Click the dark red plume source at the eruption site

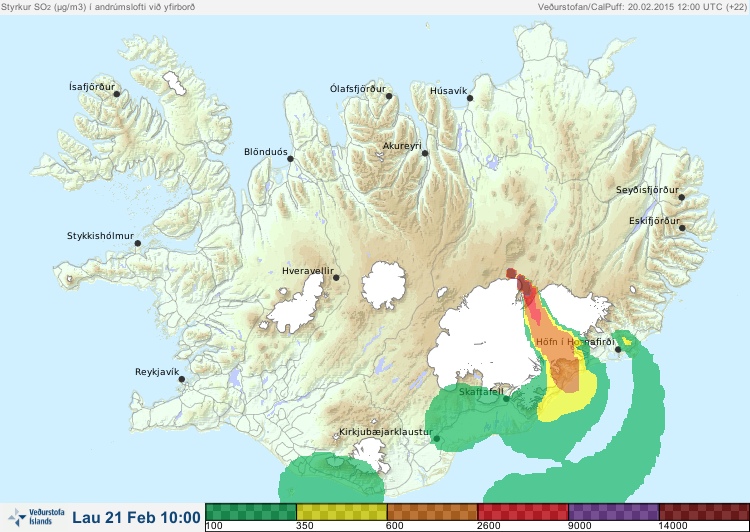pos(512,274)
